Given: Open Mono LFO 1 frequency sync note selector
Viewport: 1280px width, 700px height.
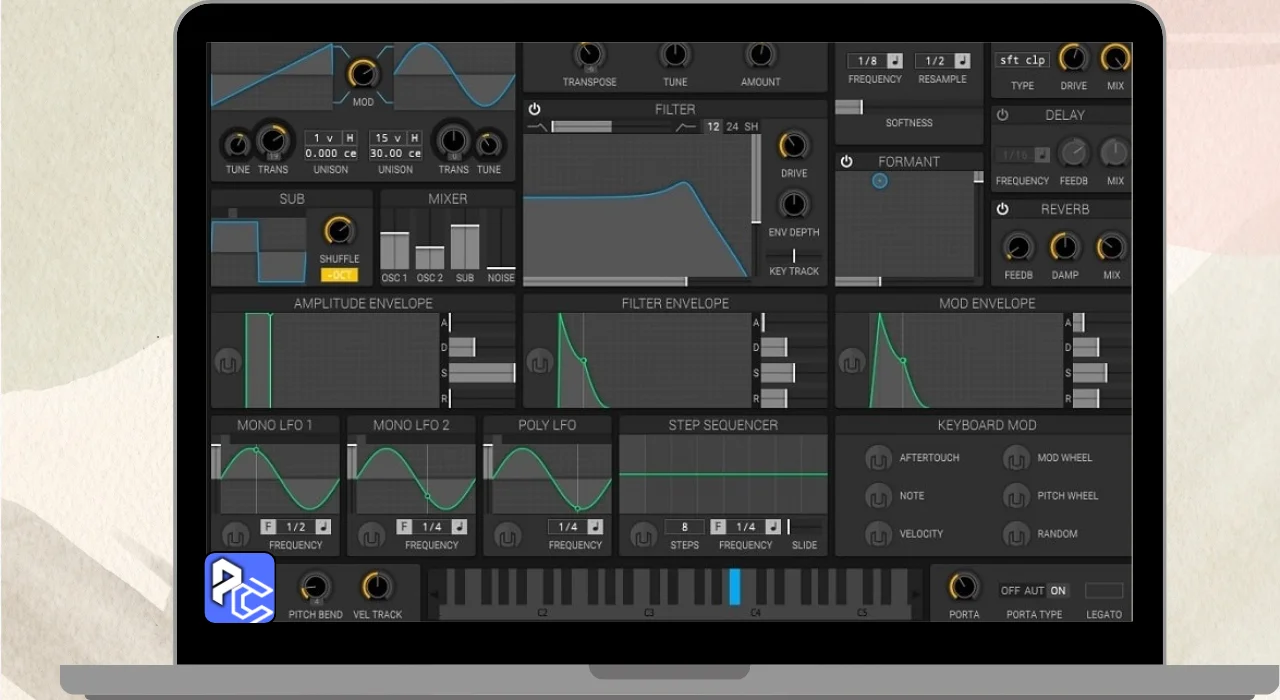Looking at the screenshot, I should click(323, 527).
